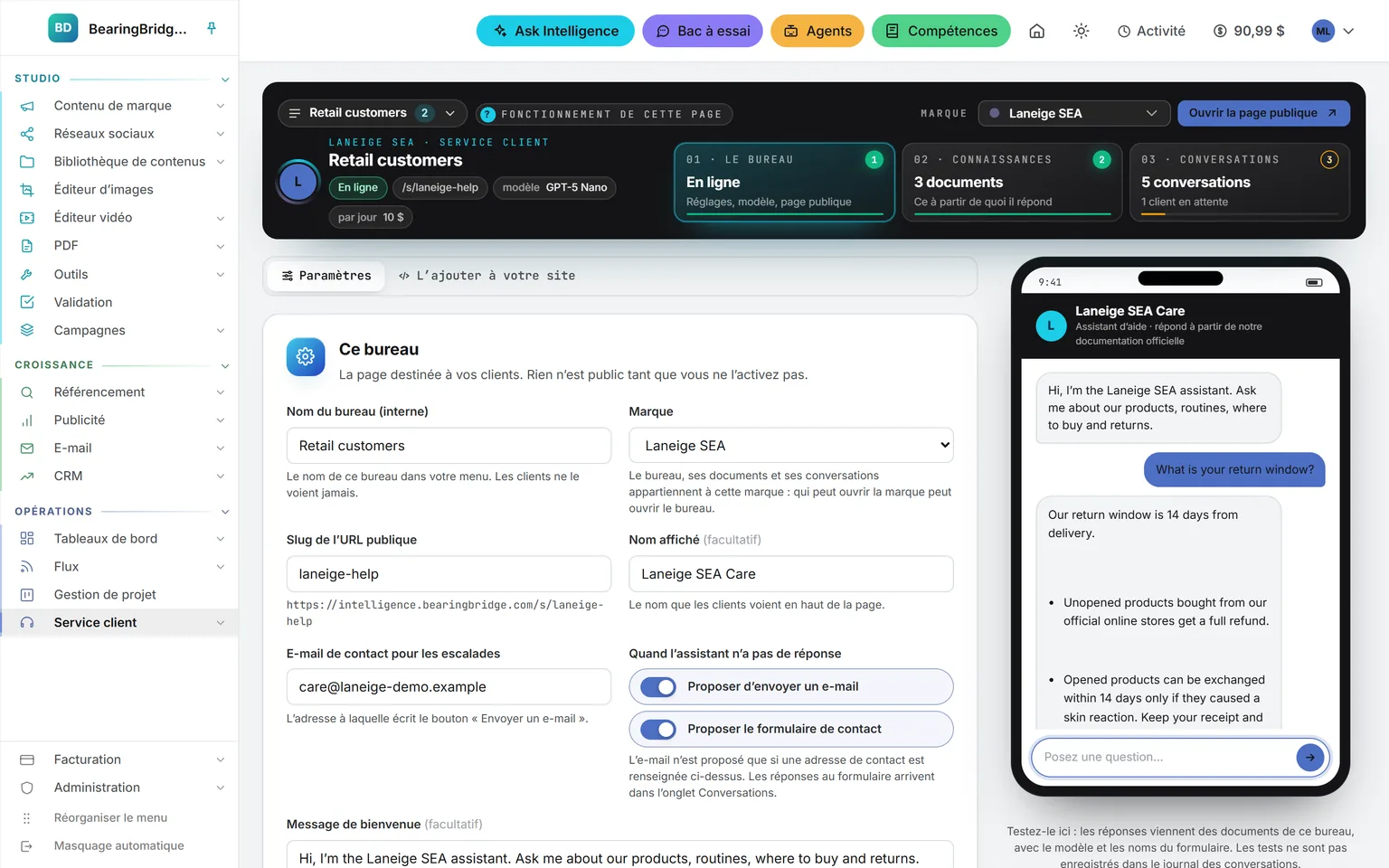The height and width of the screenshot is (868, 1389).
Task: Open the Compétences button
Action: pyautogui.click(x=941, y=31)
